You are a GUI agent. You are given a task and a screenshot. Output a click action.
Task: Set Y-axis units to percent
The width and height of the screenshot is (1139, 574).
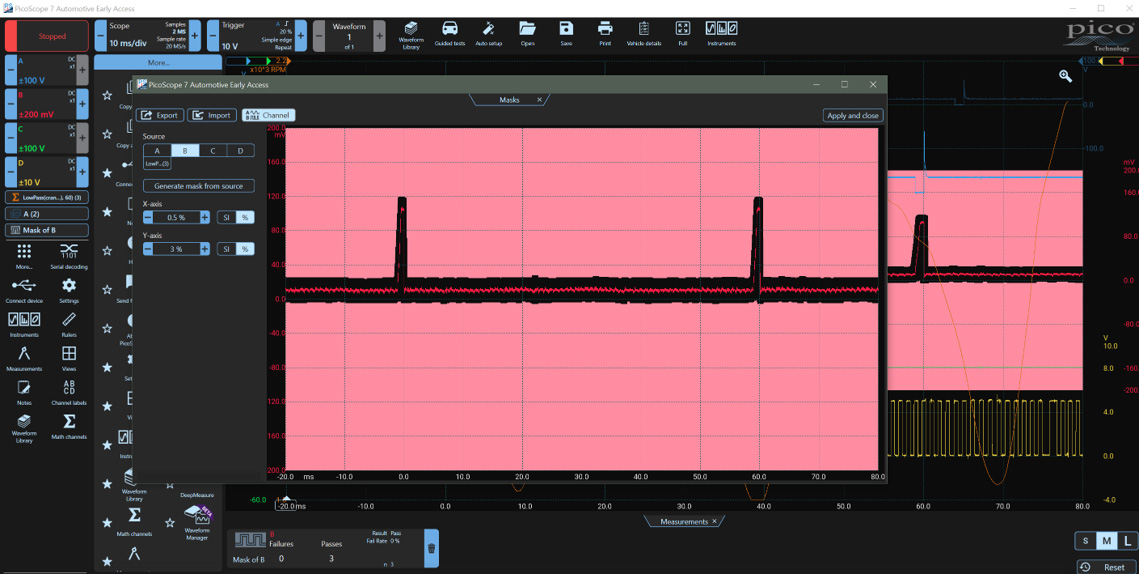[244, 249]
